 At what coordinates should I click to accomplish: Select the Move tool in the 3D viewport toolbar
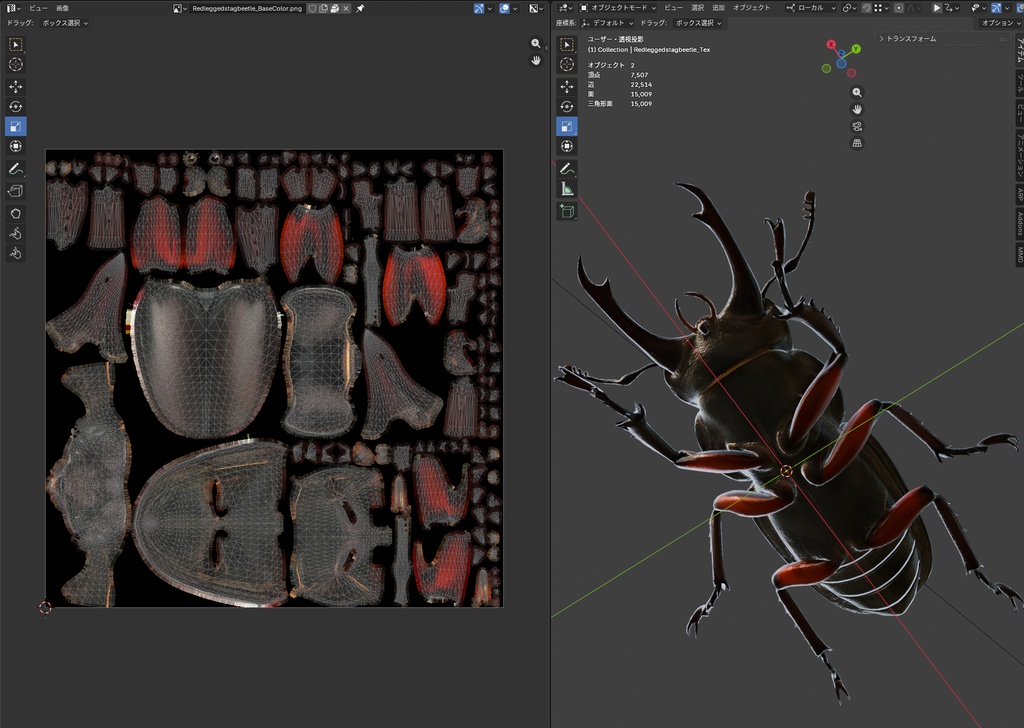pos(567,86)
